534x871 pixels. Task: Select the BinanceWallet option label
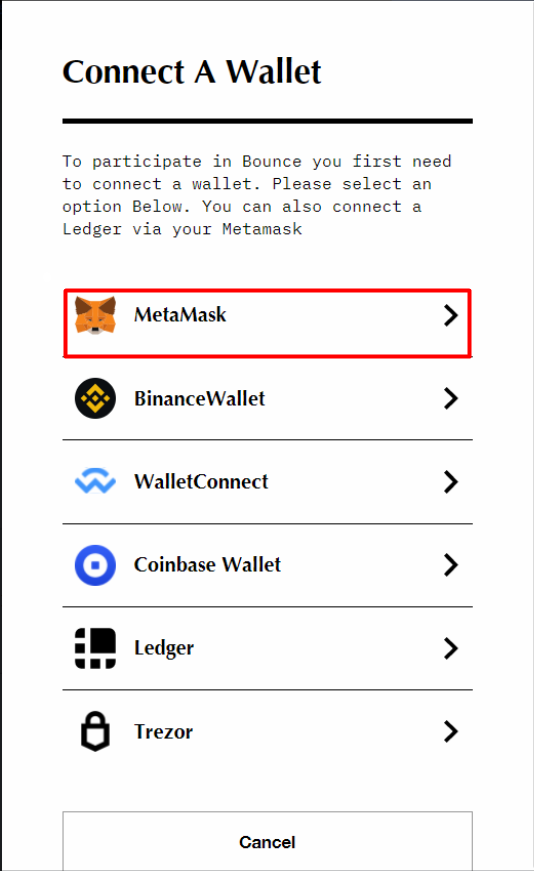199,398
